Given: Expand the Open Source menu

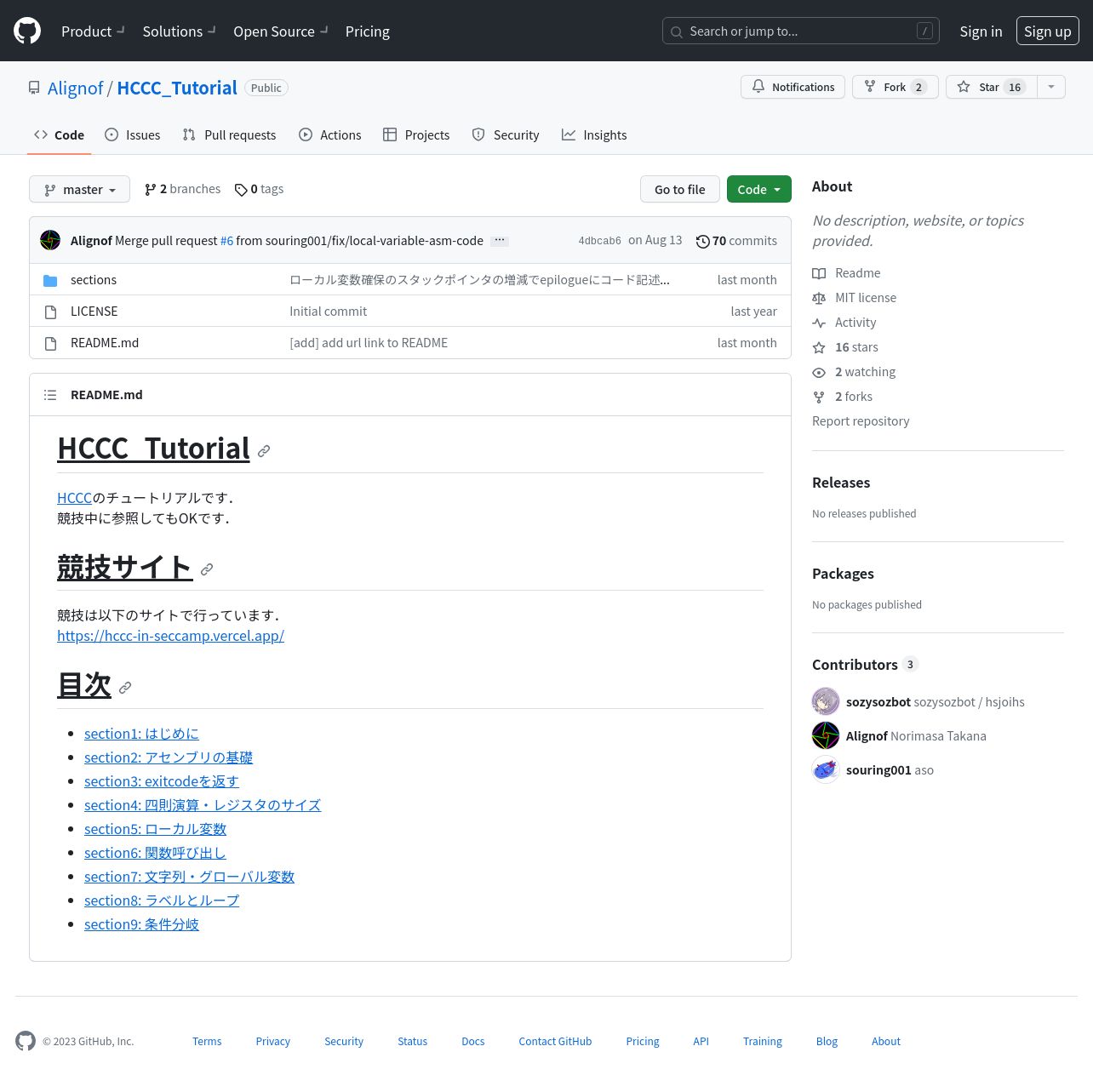Looking at the screenshot, I should 280,31.
